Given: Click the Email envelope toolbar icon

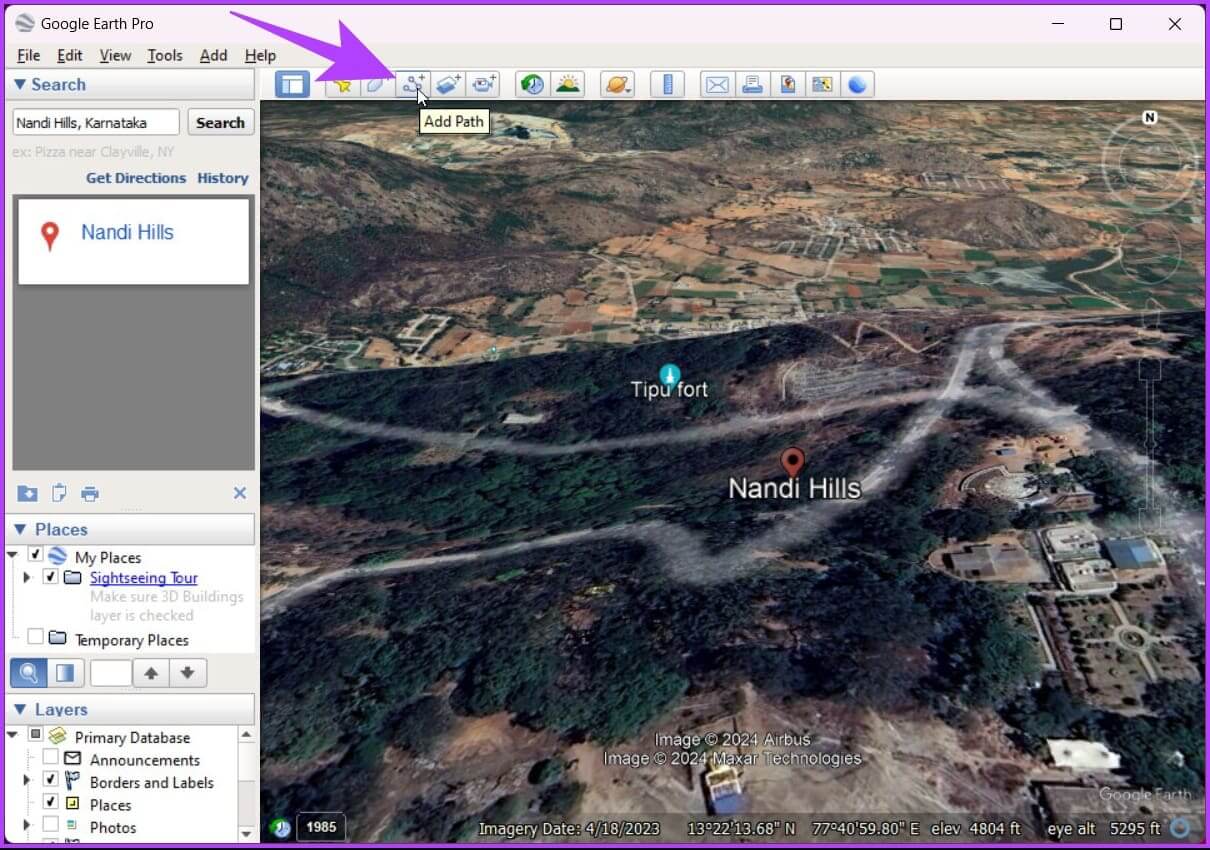Looking at the screenshot, I should pos(717,85).
